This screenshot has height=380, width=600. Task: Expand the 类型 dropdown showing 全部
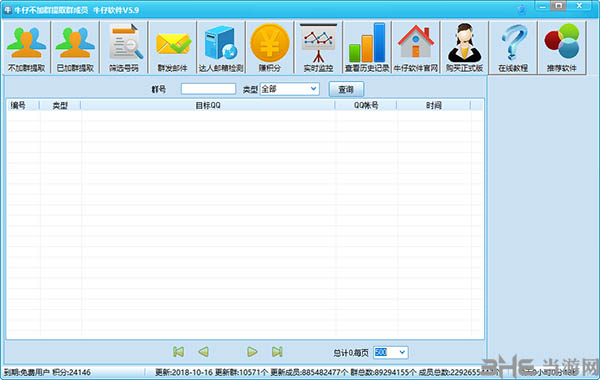313,89
